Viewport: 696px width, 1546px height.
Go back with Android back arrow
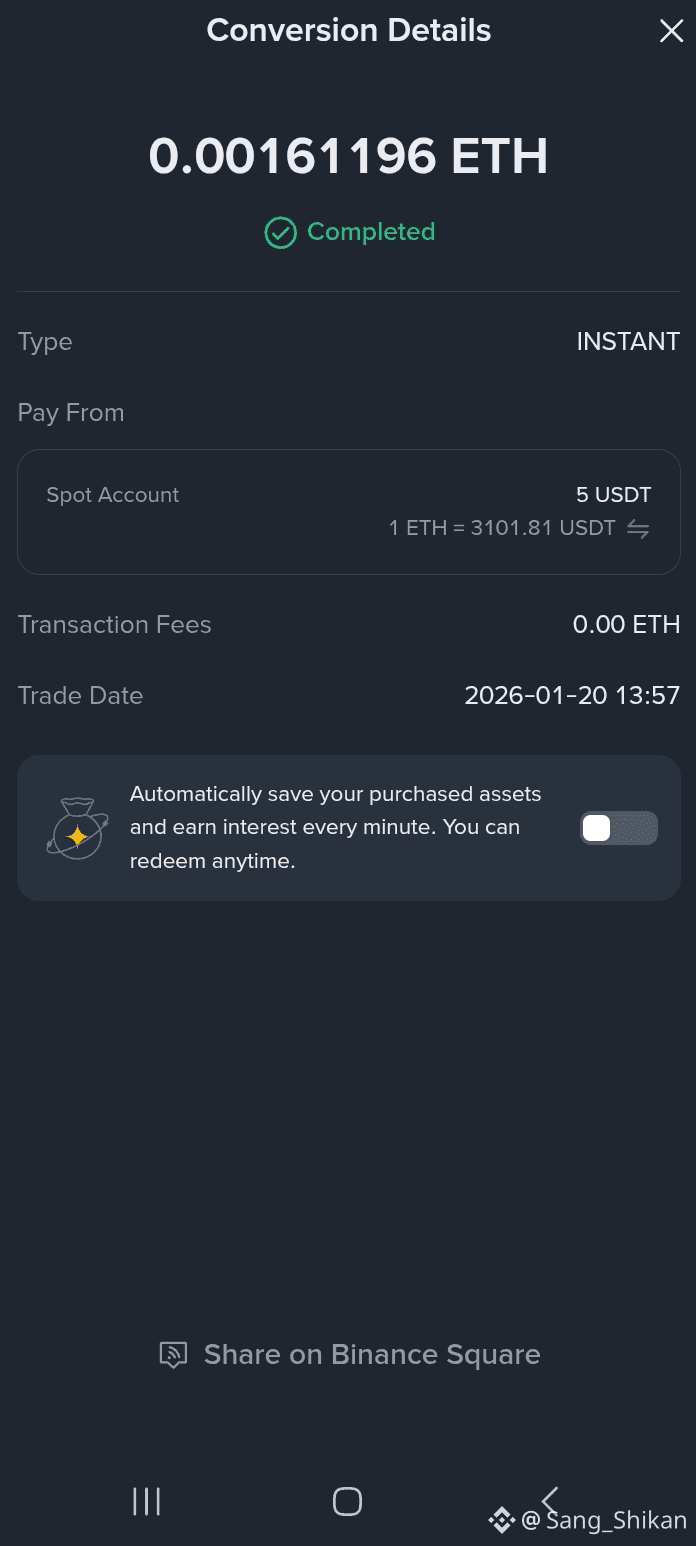549,1500
